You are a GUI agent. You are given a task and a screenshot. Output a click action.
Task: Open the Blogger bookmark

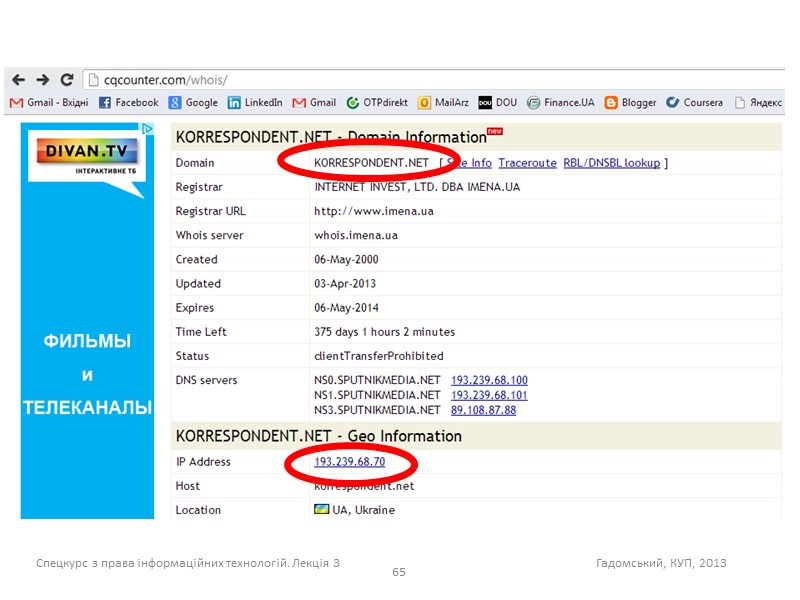click(x=631, y=103)
